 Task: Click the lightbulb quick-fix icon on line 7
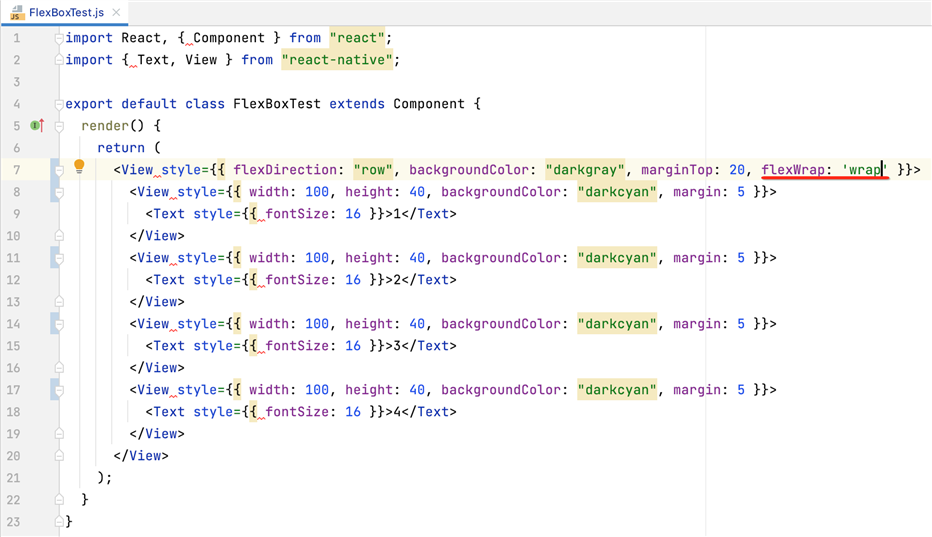pyautogui.click(x=79, y=167)
